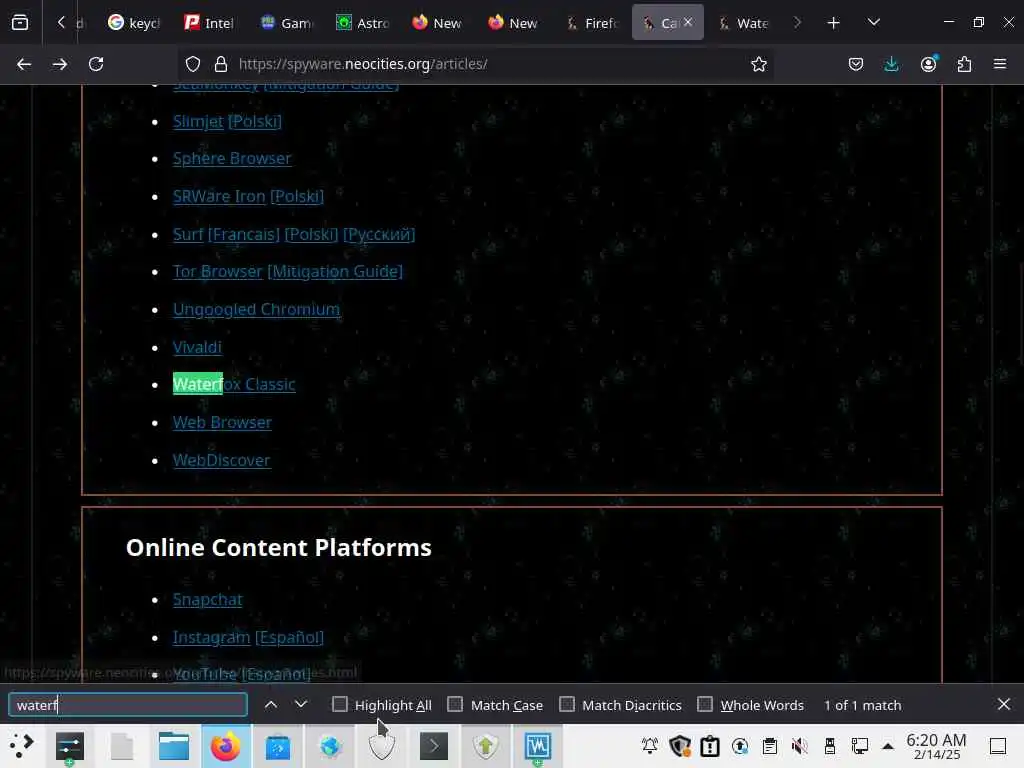Show hidden tray icons arrow
Image resolution: width=1024 pixels, height=768 pixels.
(x=888, y=746)
